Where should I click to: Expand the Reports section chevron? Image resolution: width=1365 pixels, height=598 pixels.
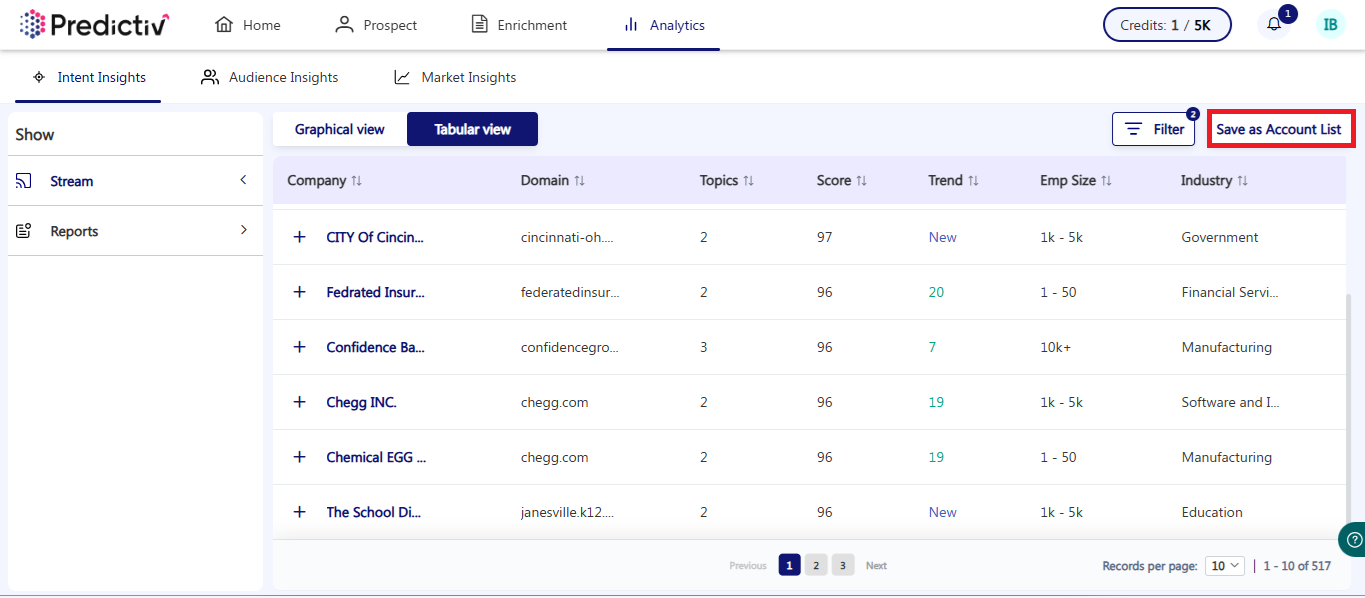click(x=243, y=230)
